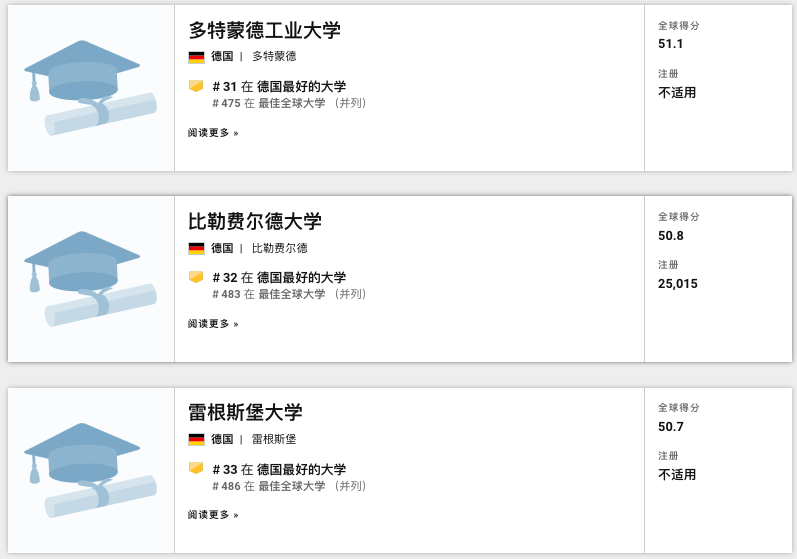Click the yellow badge icon next to #33
The image size is (797, 559).
tap(196, 468)
